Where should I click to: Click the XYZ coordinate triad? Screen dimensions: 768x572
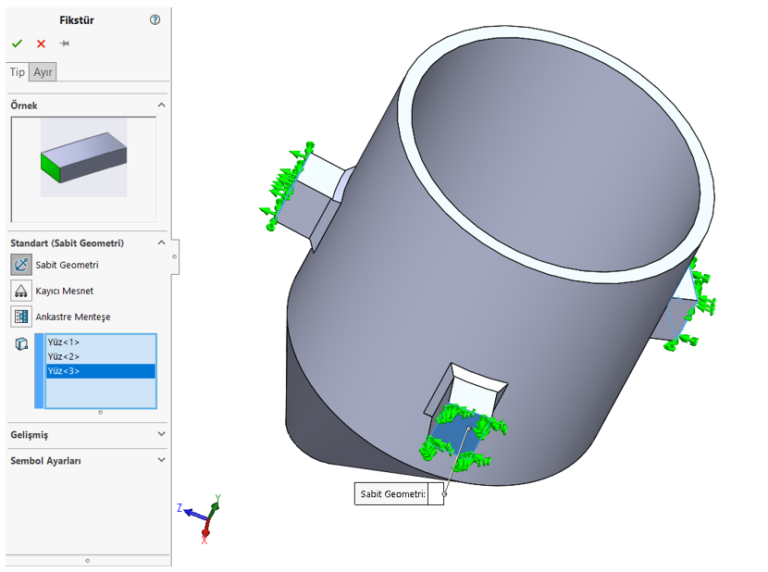click(204, 515)
